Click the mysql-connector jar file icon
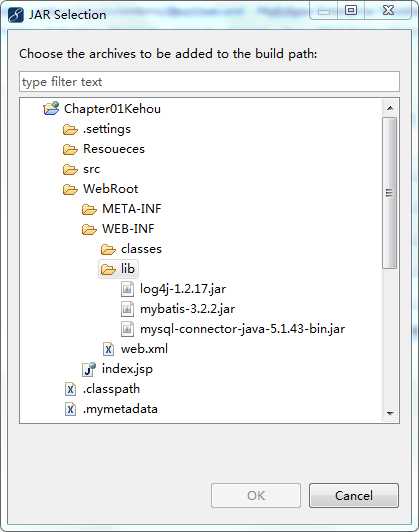Screen dimensions: 419x532 [127, 329]
